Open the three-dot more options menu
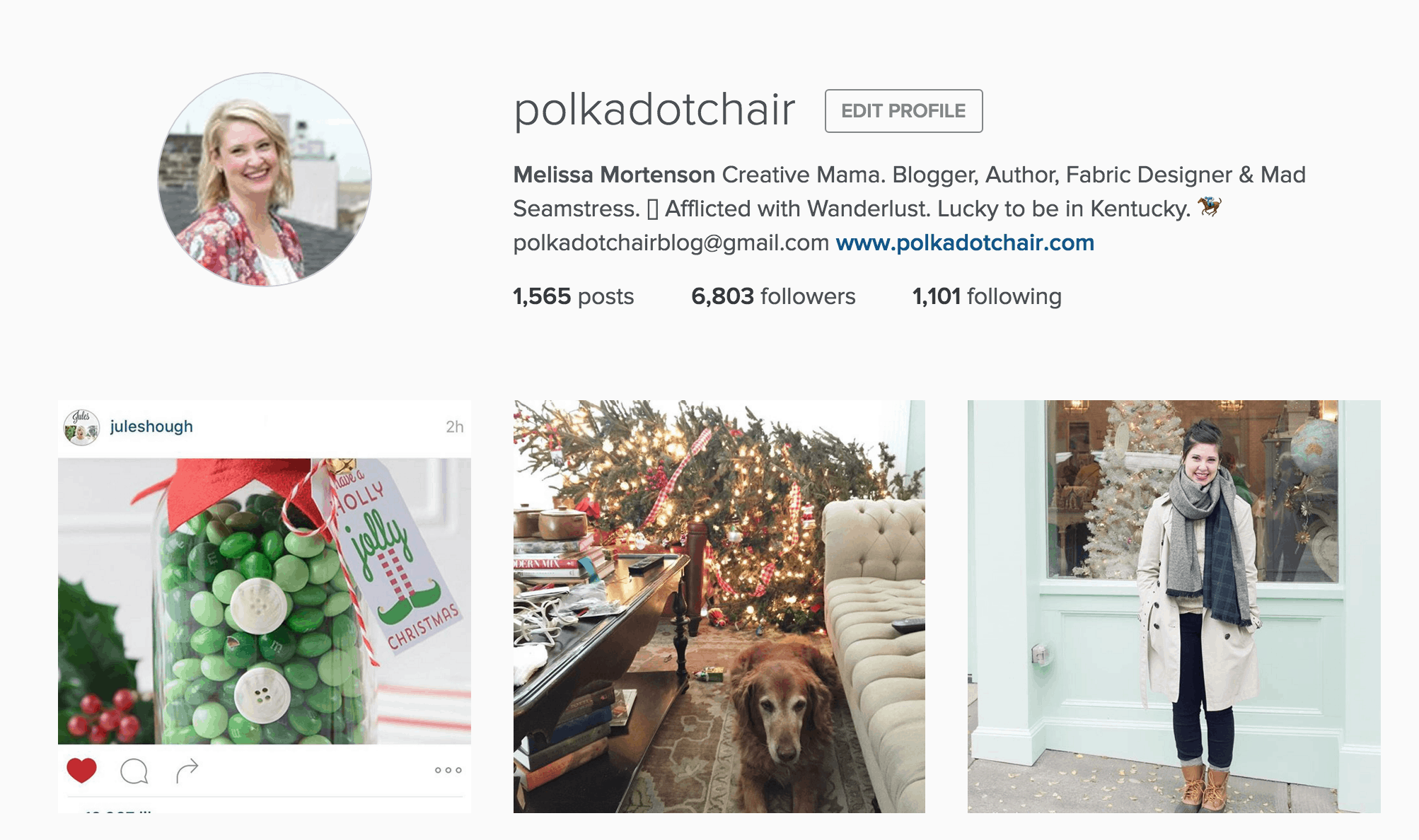Screen dimensions: 1419x840 tap(448, 770)
